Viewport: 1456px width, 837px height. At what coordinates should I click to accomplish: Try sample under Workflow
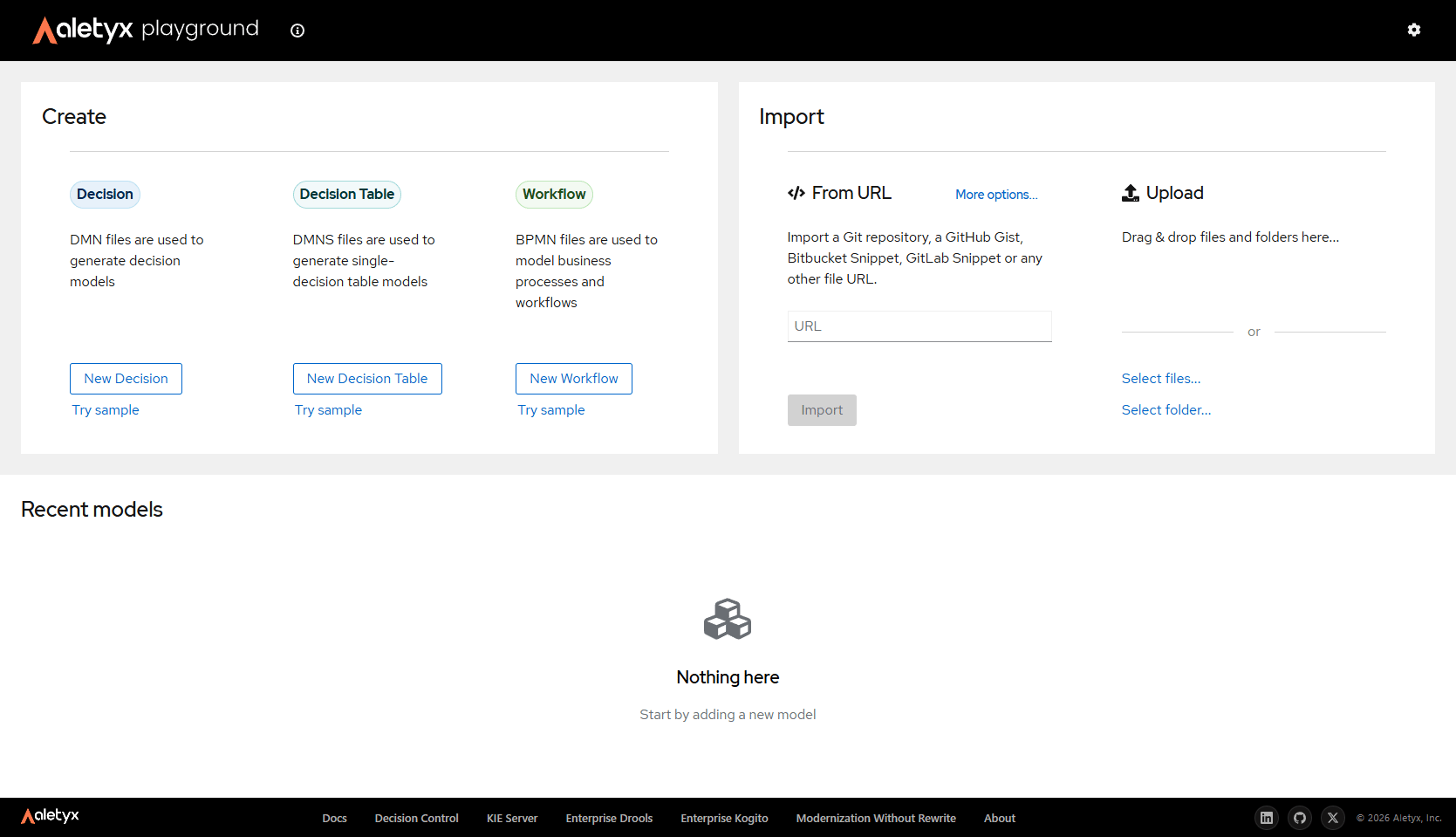point(551,410)
